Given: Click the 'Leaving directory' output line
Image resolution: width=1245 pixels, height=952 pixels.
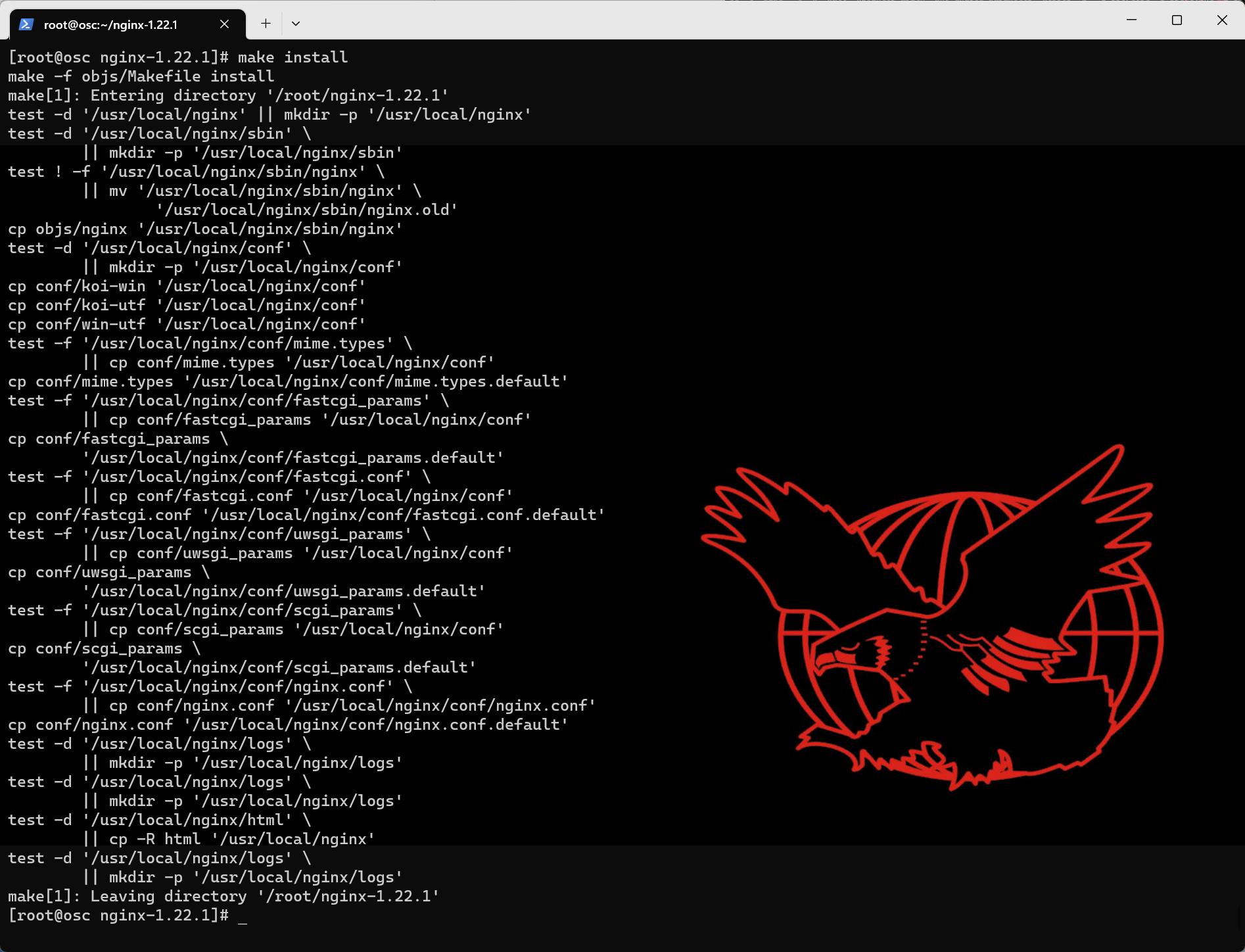Looking at the screenshot, I should click(223, 896).
